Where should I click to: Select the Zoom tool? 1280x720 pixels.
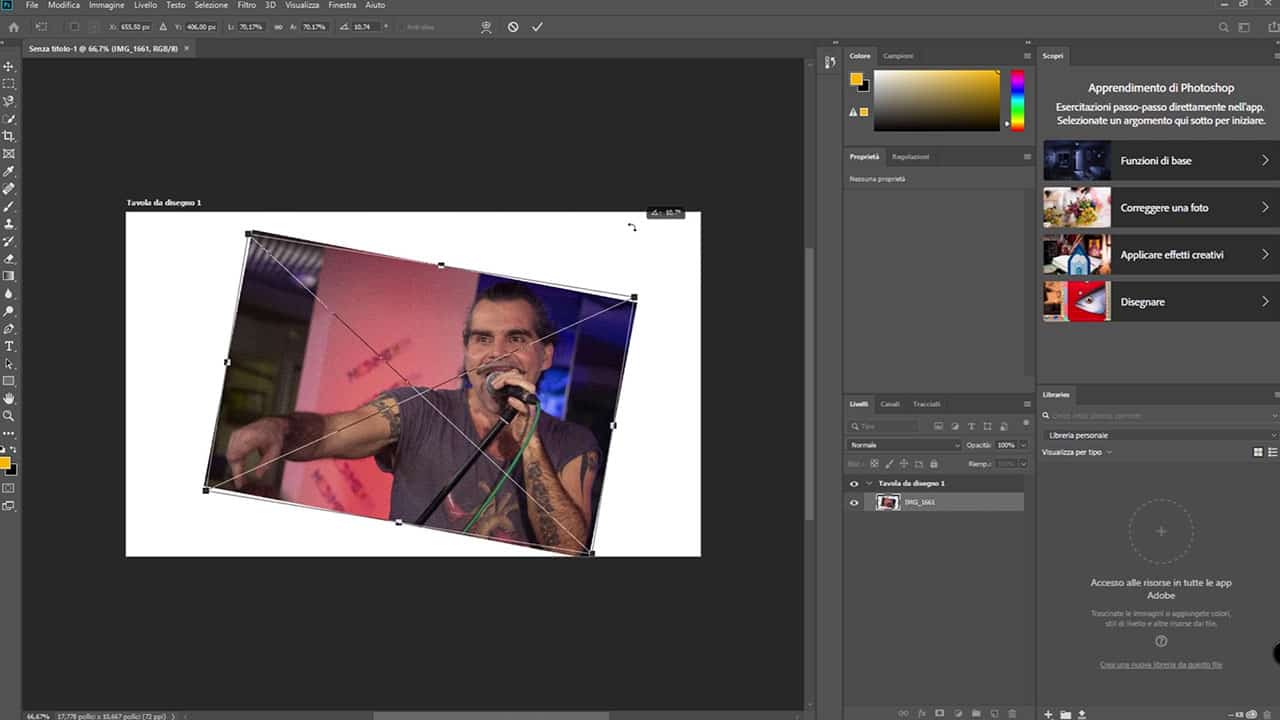[9, 416]
